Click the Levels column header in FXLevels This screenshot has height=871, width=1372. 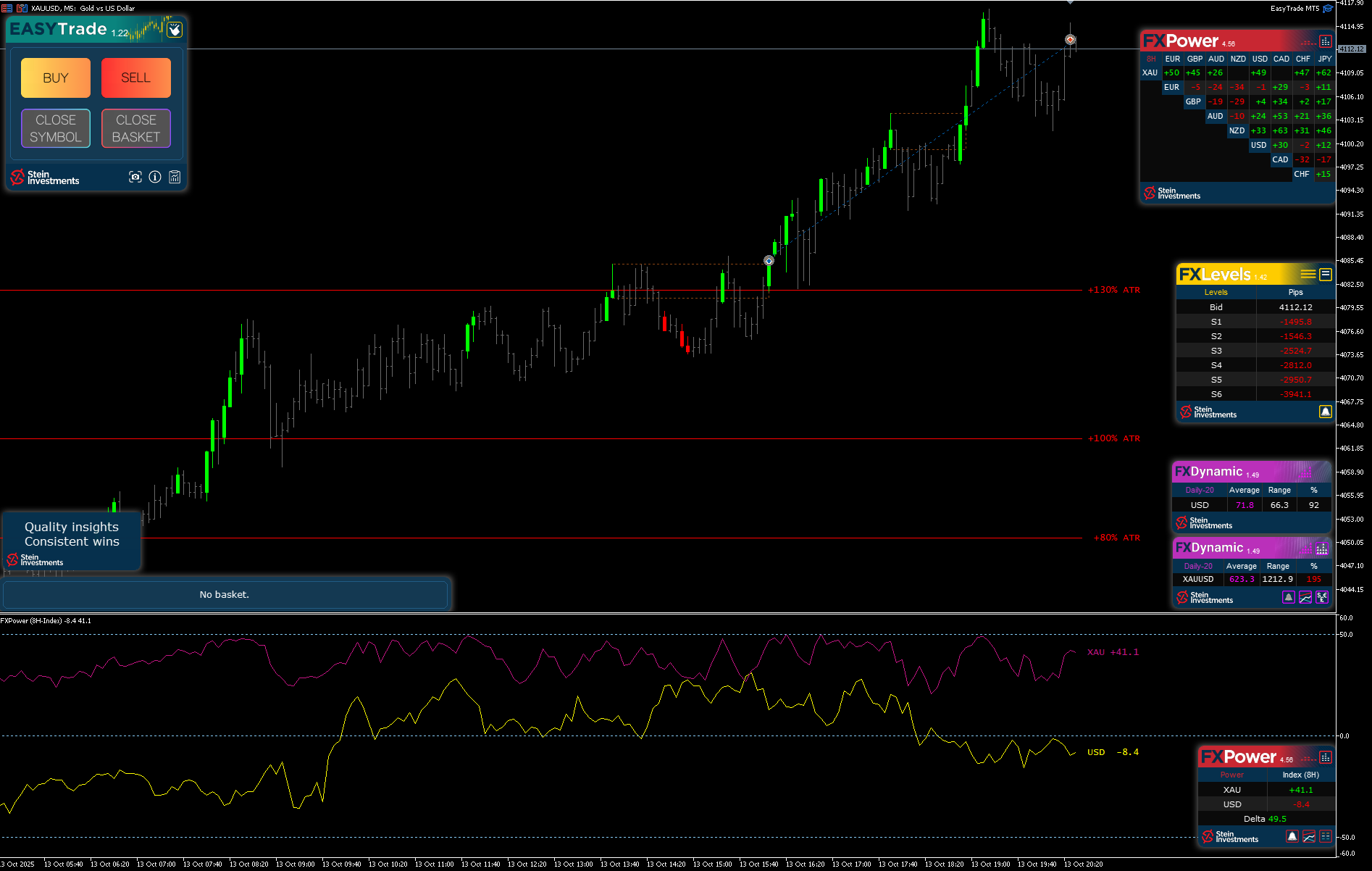1216,292
